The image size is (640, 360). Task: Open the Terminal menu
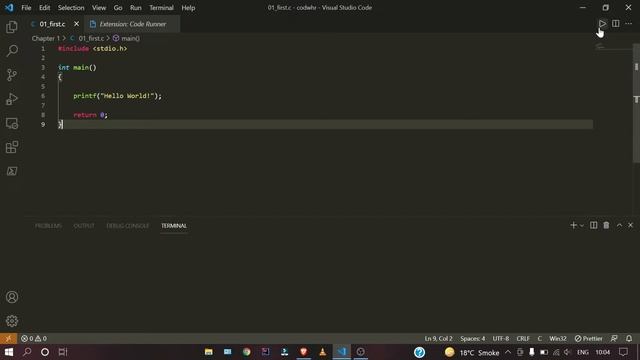(161, 8)
